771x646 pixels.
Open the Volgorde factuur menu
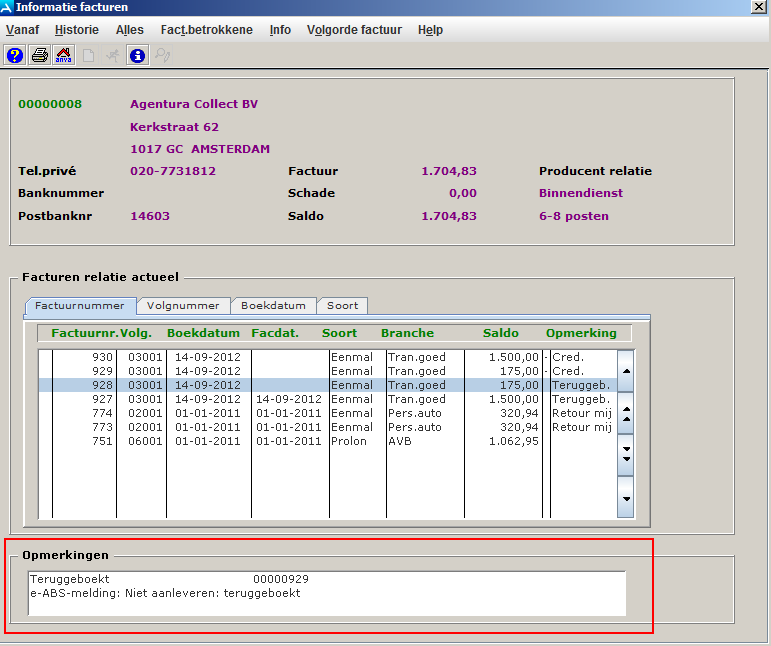(x=354, y=30)
